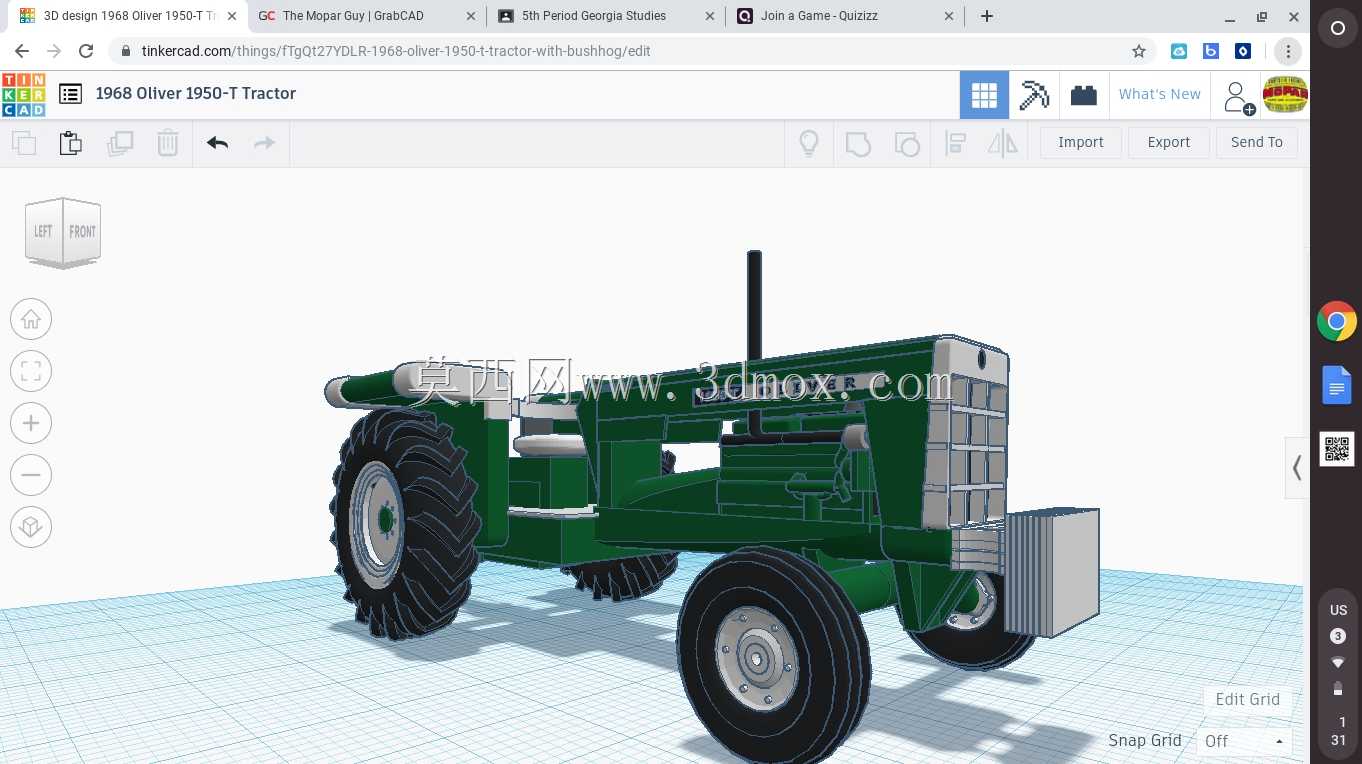
Task: Open the QR code app on shelf
Action: 1337,449
